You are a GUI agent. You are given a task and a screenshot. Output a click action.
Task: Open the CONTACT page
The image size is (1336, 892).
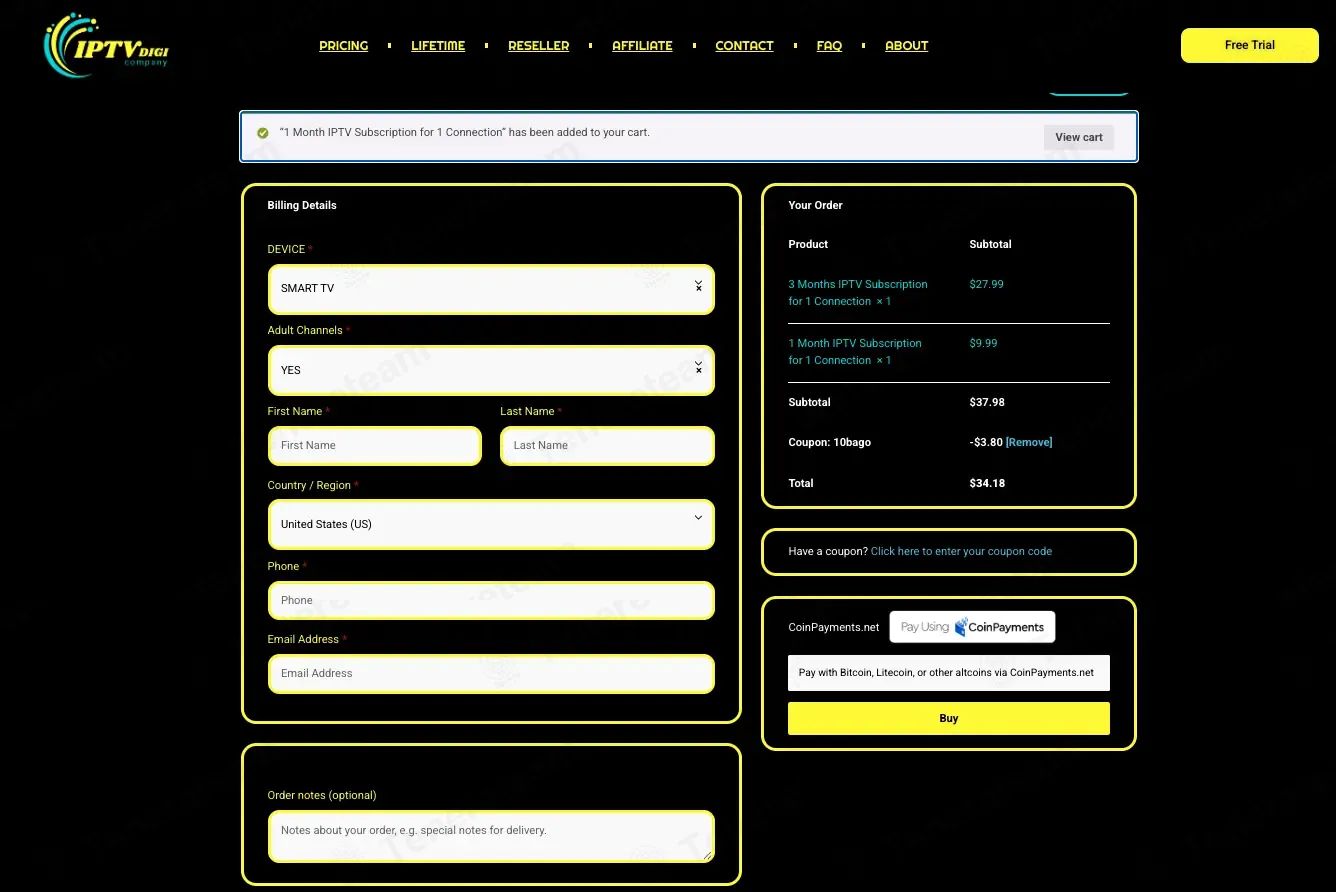744,46
